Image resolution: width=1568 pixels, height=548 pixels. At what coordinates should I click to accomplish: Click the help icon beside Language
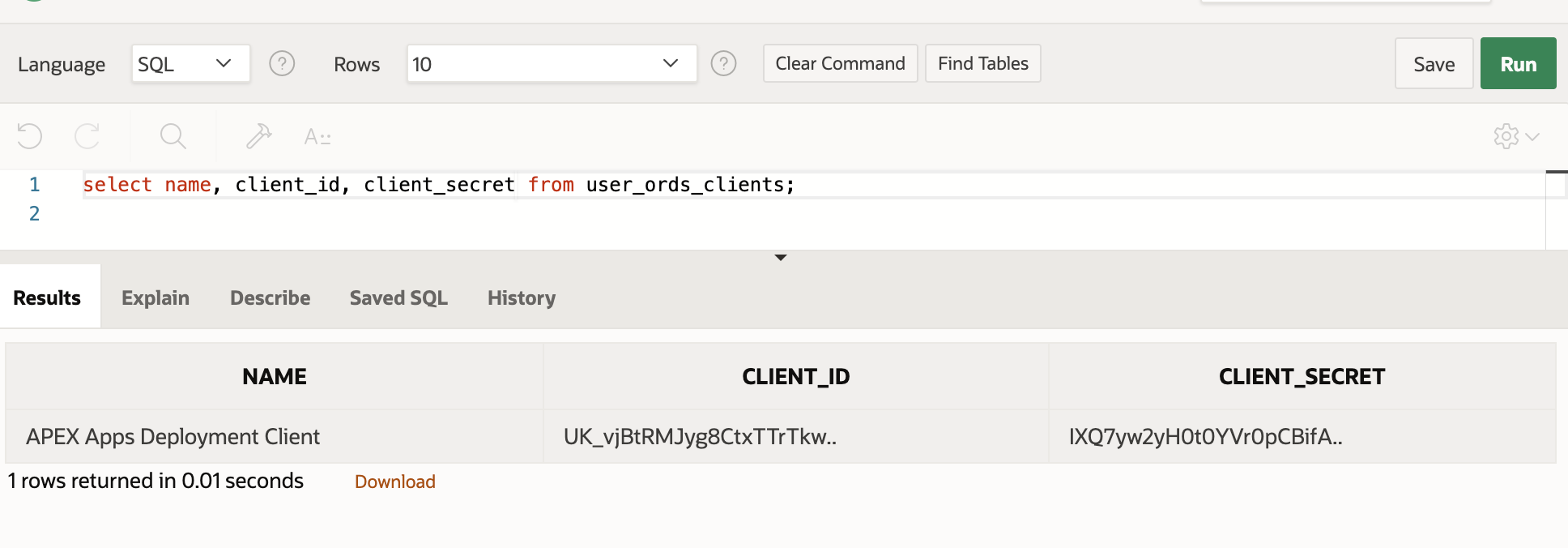[282, 63]
